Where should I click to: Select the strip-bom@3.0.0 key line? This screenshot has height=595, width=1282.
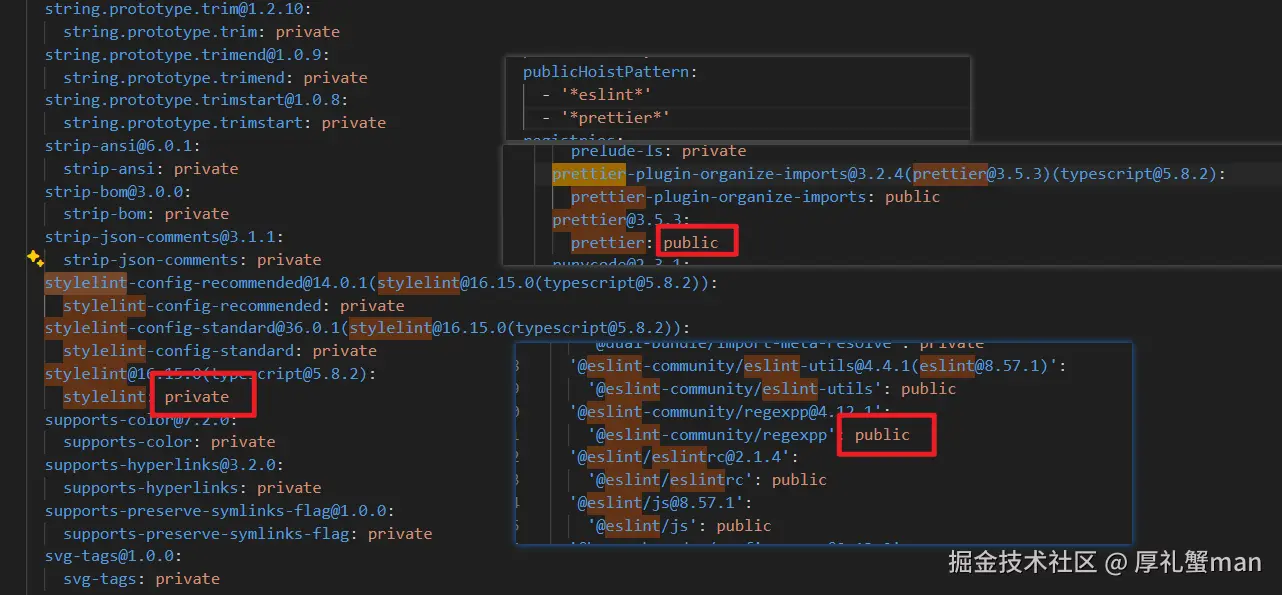(x=118, y=191)
